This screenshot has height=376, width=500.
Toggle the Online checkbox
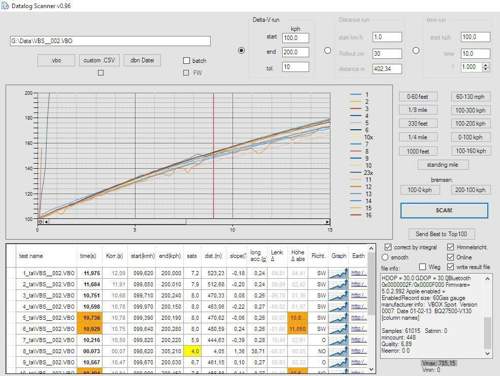[x=450, y=257]
